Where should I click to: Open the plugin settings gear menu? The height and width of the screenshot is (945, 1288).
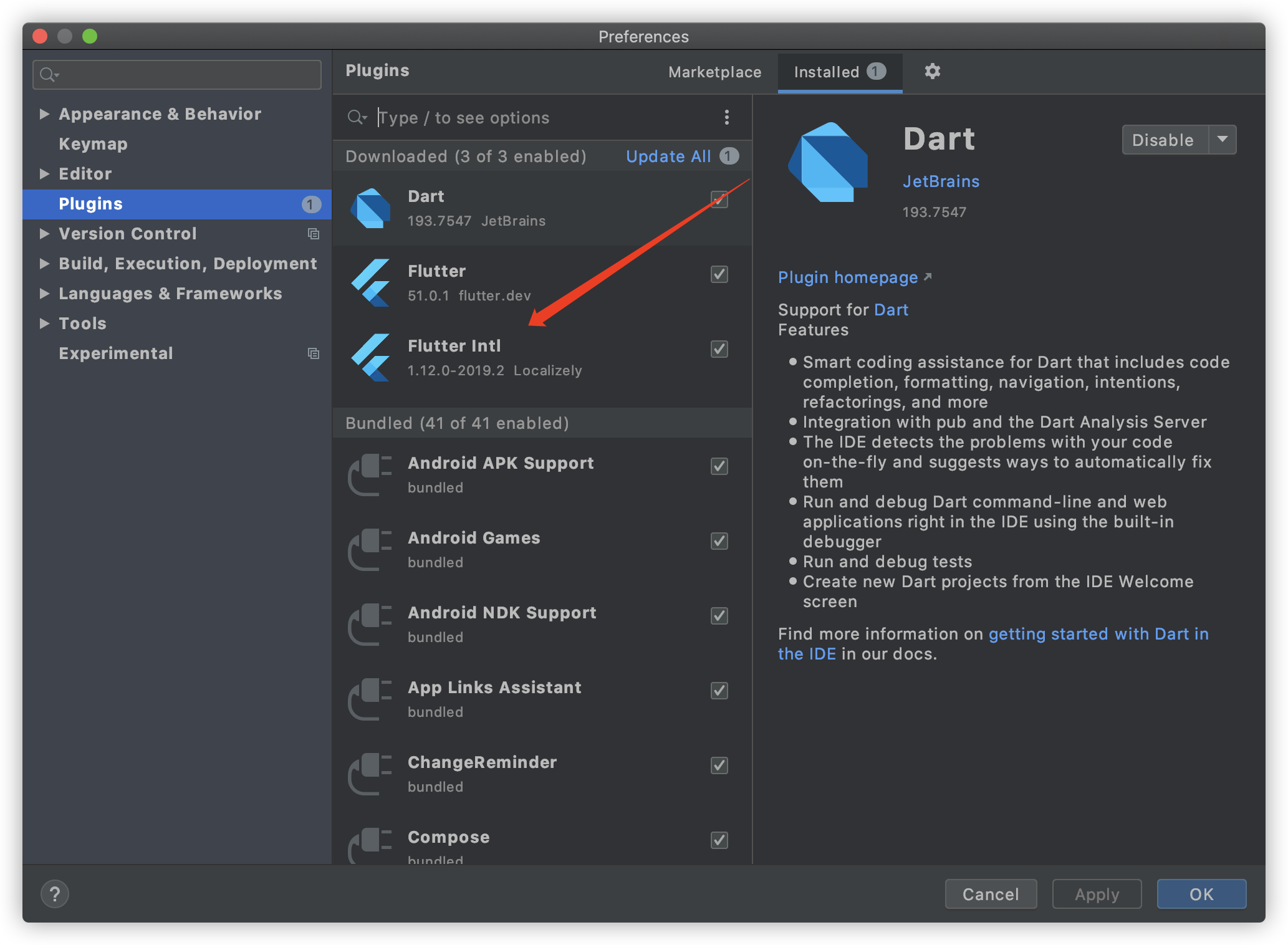[x=932, y=71]
